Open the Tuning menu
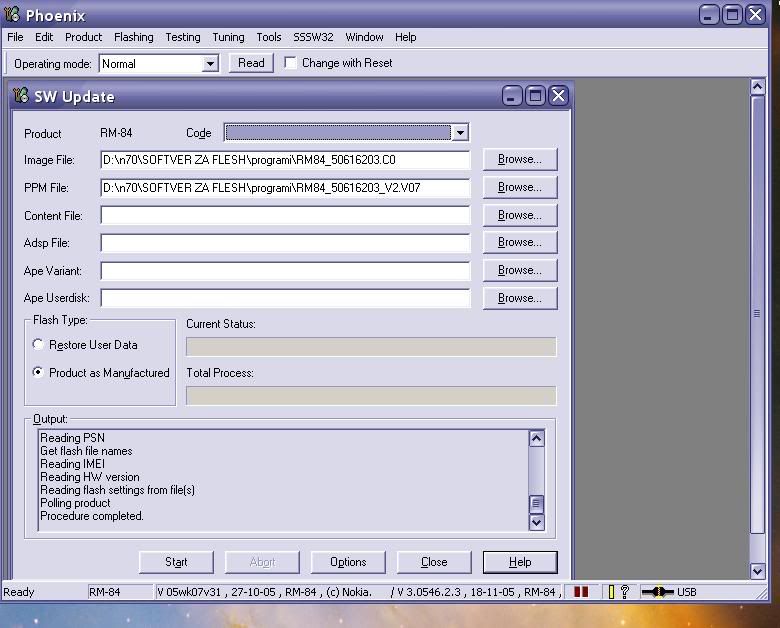The height and width of the screenshot is (628, 780). click(228, 37)
